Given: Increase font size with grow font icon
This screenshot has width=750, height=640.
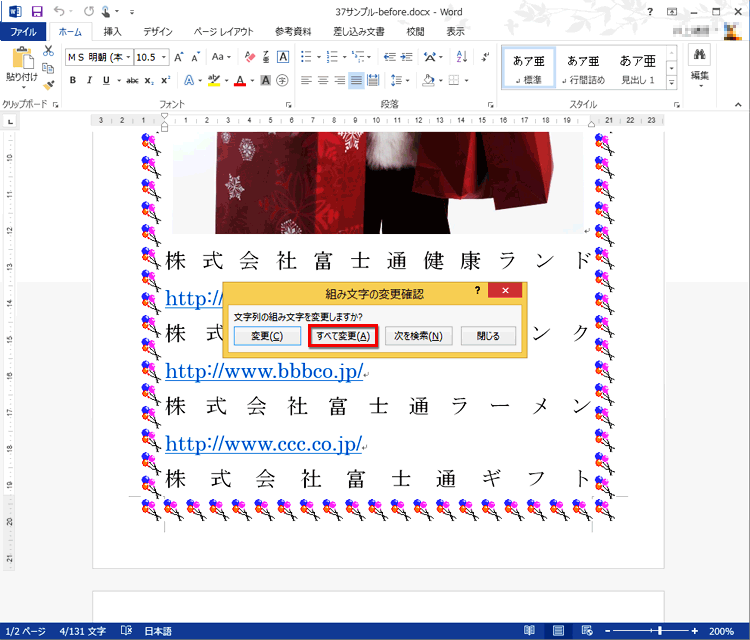Looking at the screenshot, I should point(178,57).
